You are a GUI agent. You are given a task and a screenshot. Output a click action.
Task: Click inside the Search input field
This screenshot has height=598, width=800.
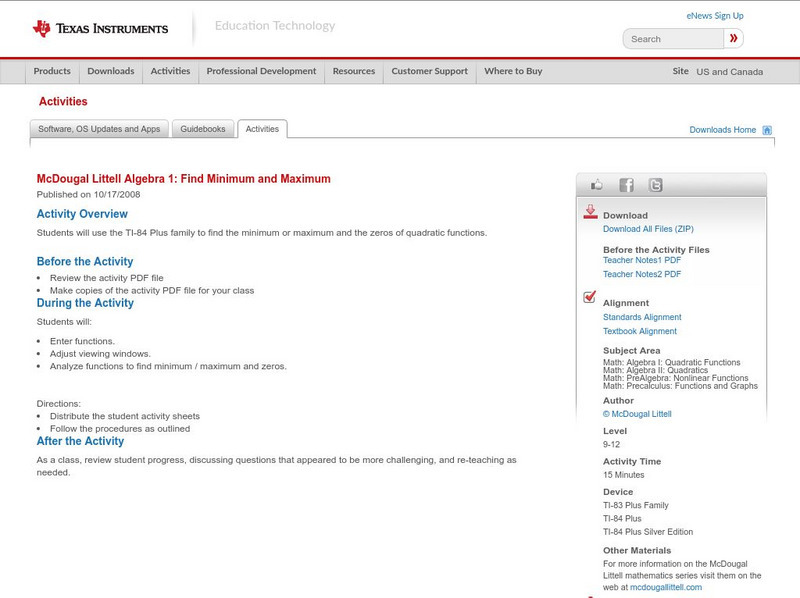pyautogui.click(x=674, y=39)
